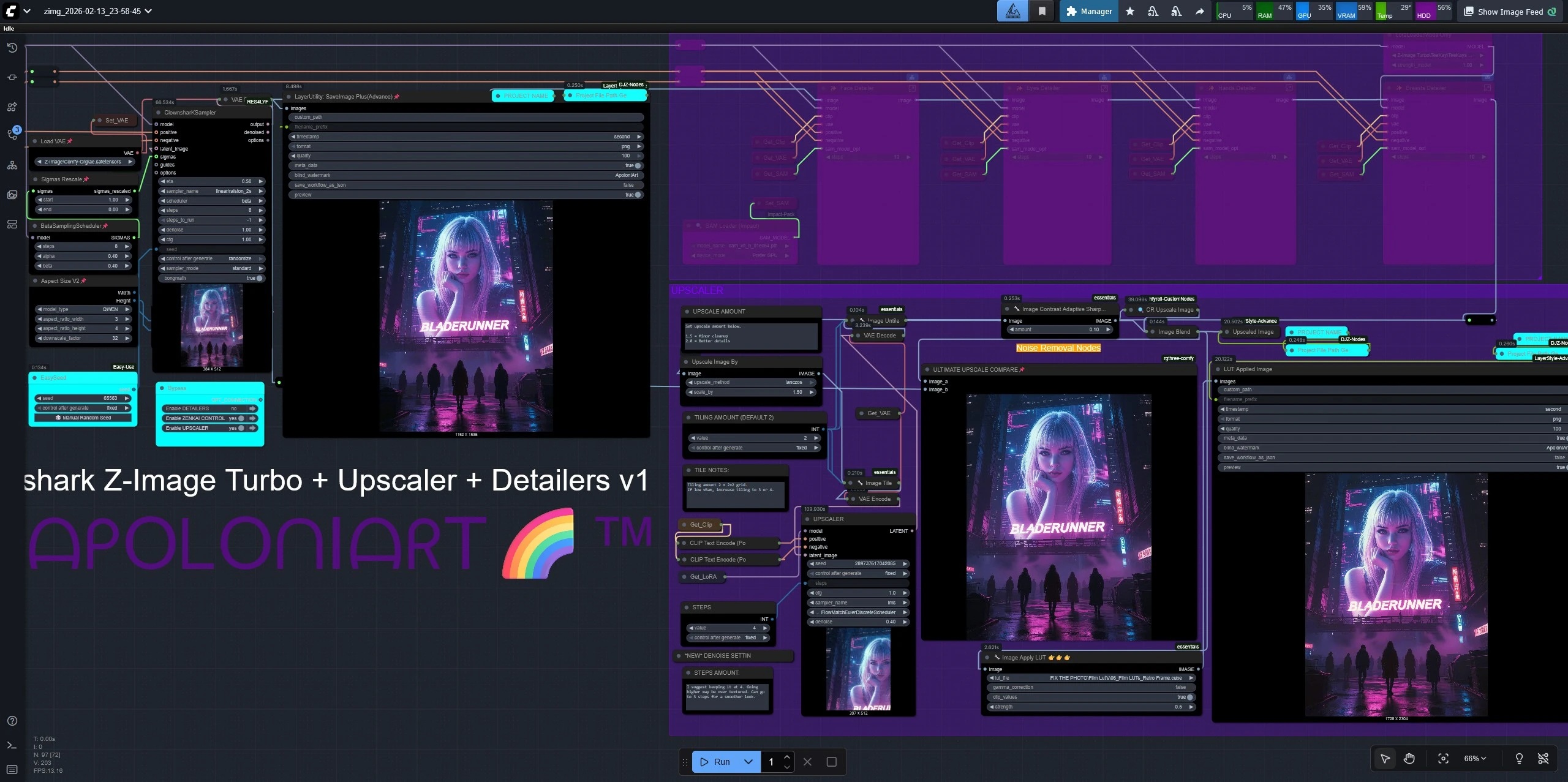The height and width of the screenshot is (782, 1568).
Task: Toggle save_workflow_as_json in LayerUtility SaveImage node
Action: [466, 185]
